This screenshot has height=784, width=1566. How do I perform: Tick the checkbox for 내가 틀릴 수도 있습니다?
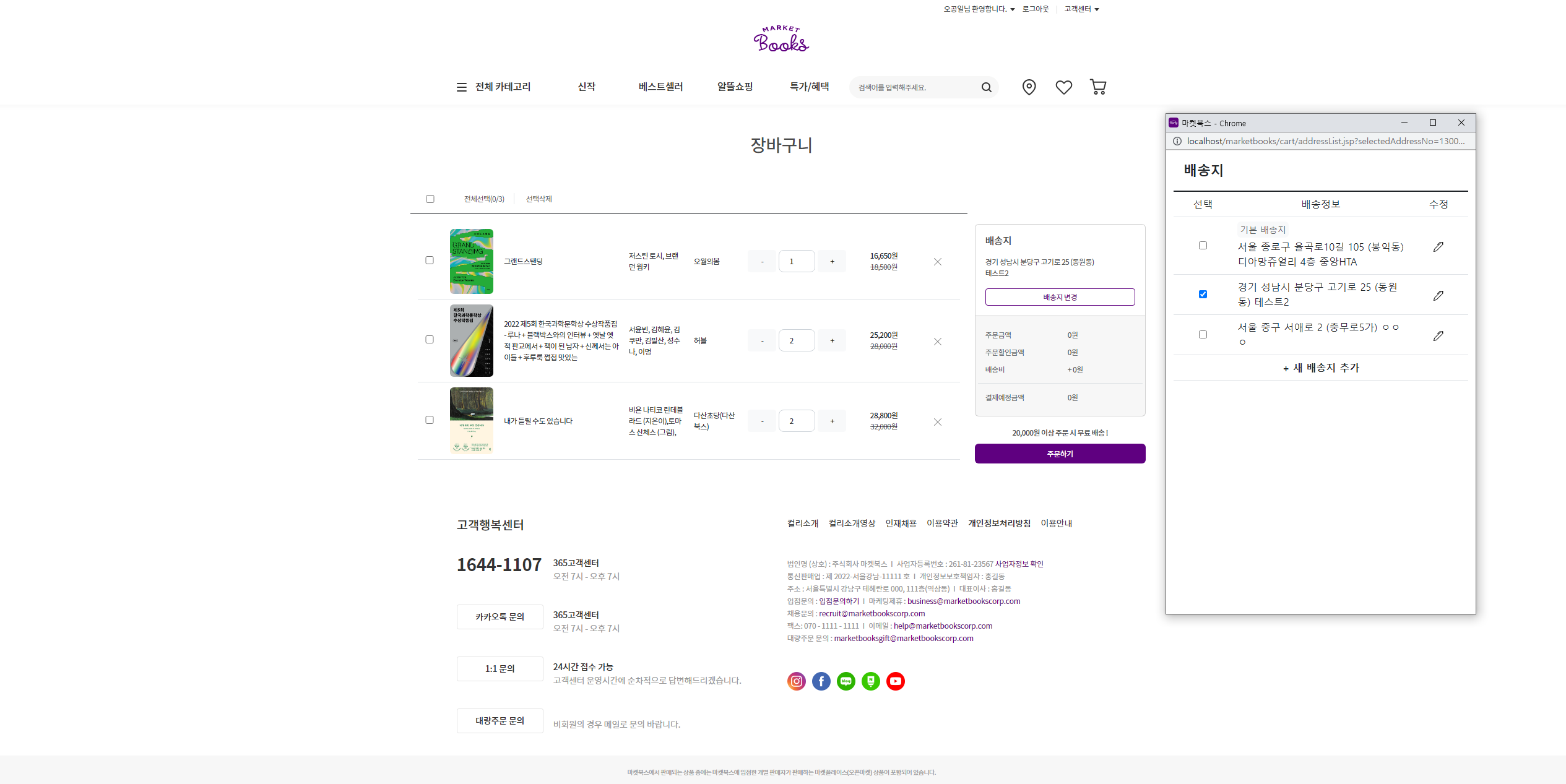coord(430,420)
